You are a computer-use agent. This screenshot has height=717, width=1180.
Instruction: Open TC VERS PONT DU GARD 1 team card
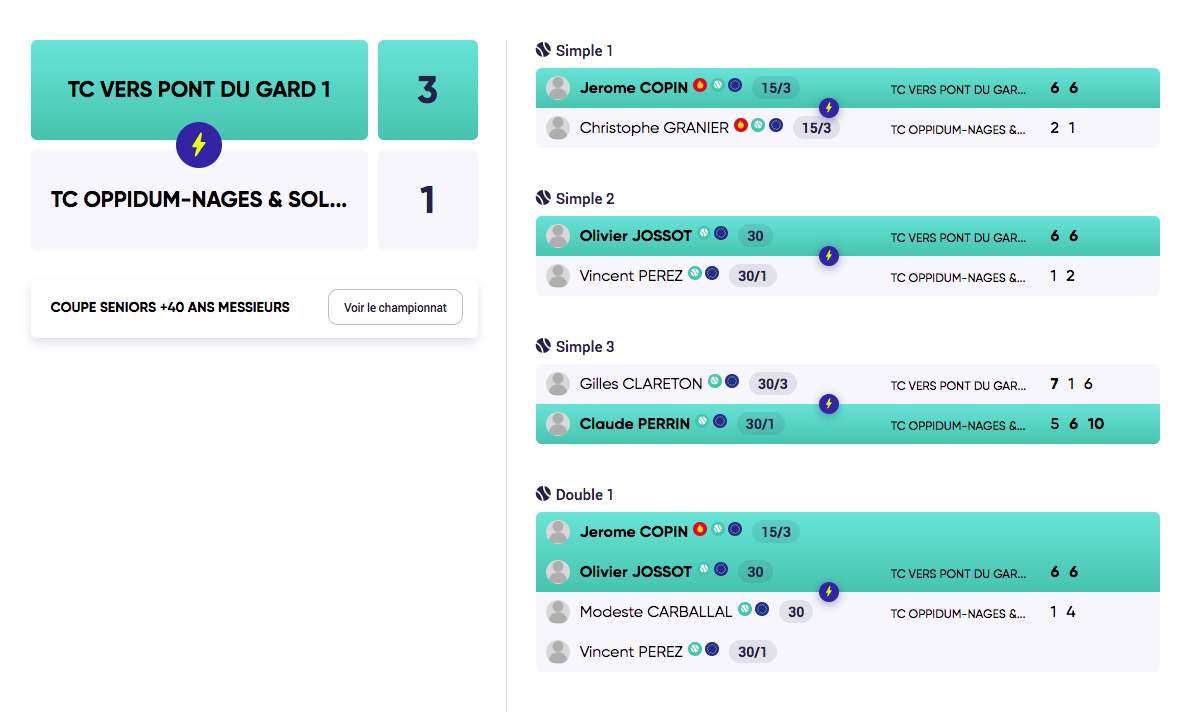[199, 90]
